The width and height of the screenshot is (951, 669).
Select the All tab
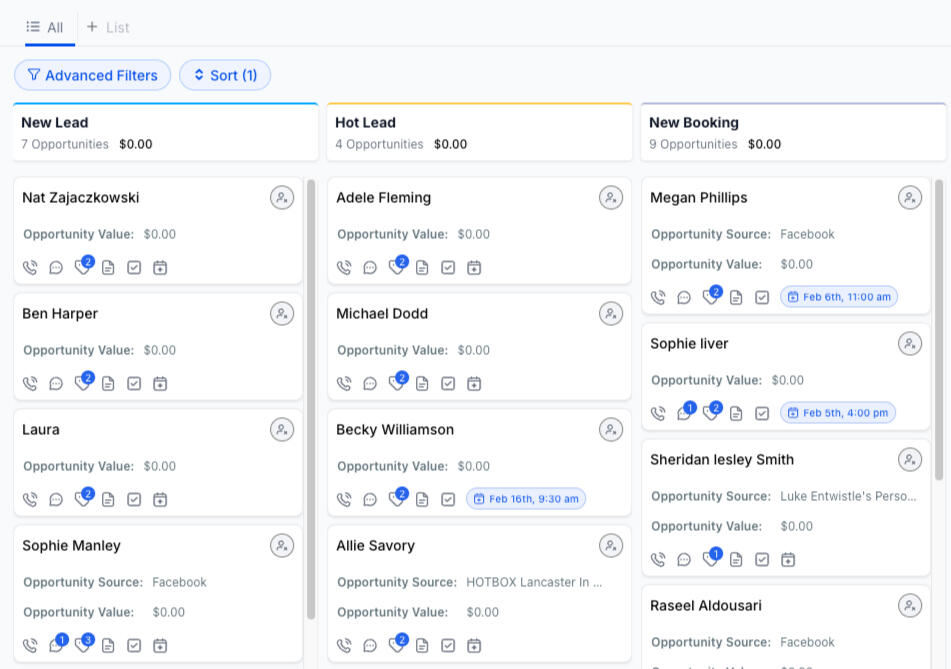tap(45, 27)
